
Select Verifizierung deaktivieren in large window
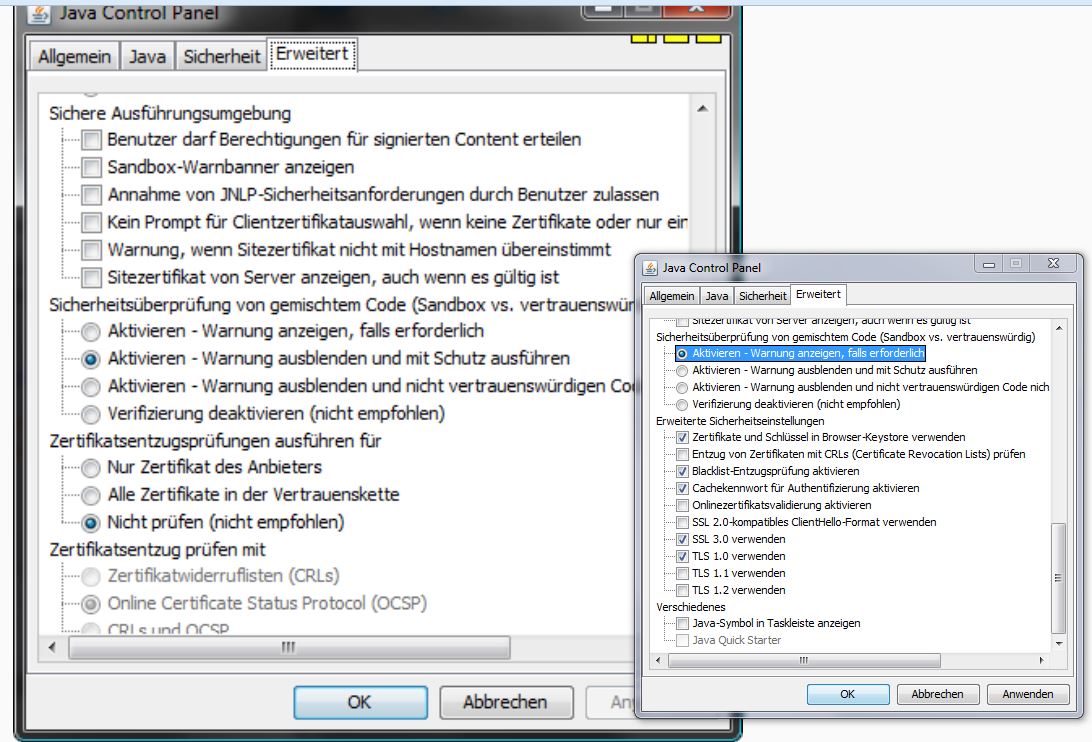pos(91,415)
